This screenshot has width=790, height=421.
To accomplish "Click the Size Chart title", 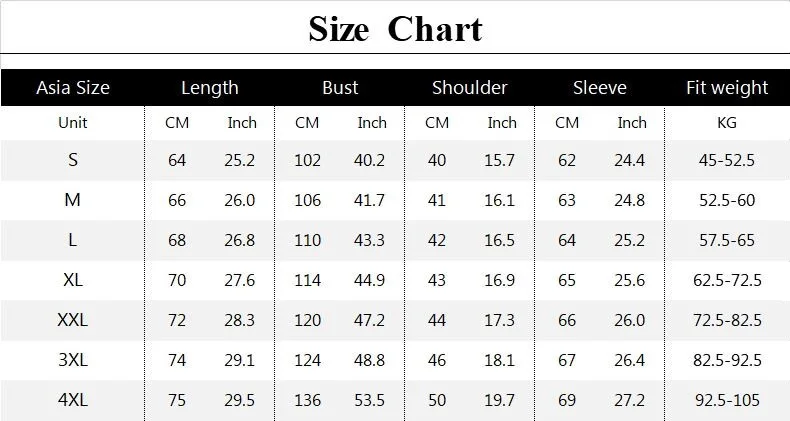I will pos(395,28).
